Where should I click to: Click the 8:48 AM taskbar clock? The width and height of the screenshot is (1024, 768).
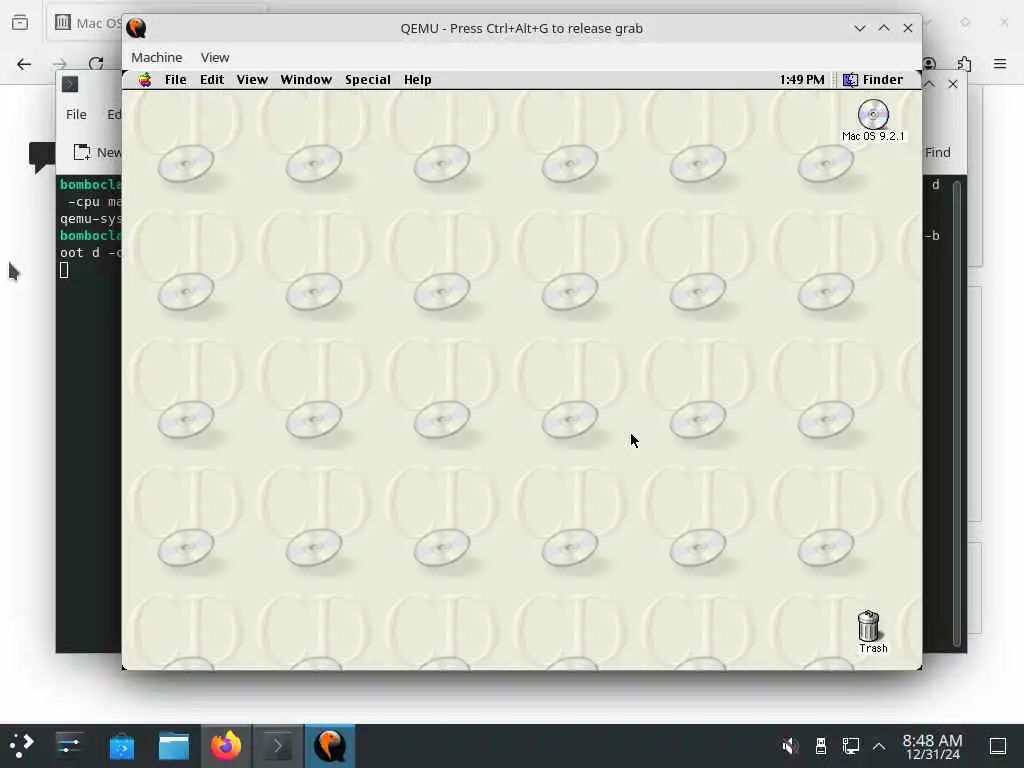933,746
